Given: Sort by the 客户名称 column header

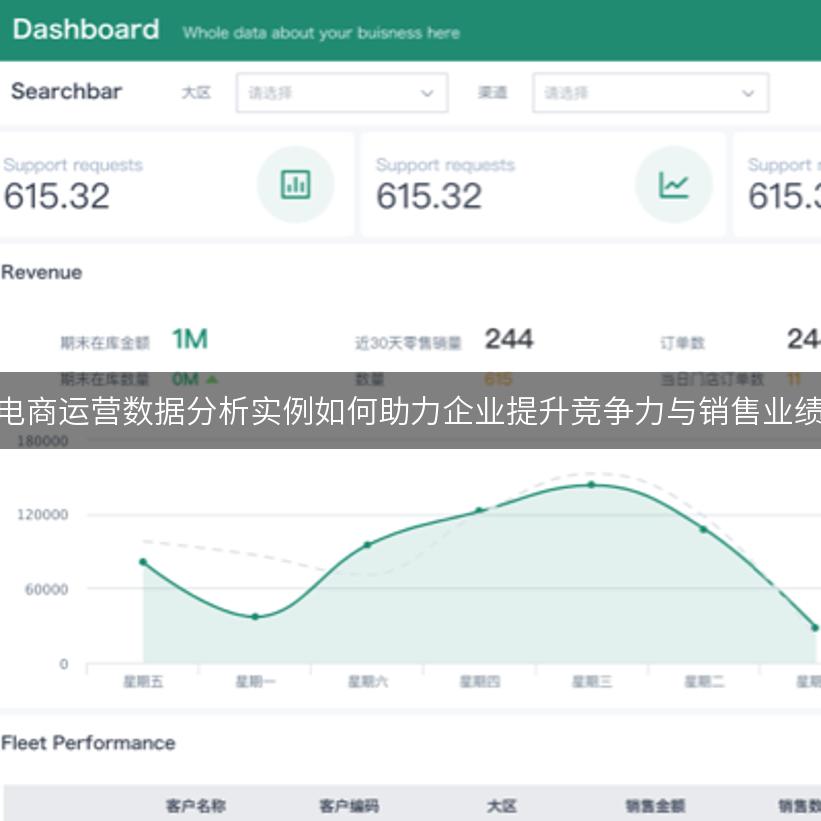Looking at the screenshot, I should [195, 806].
